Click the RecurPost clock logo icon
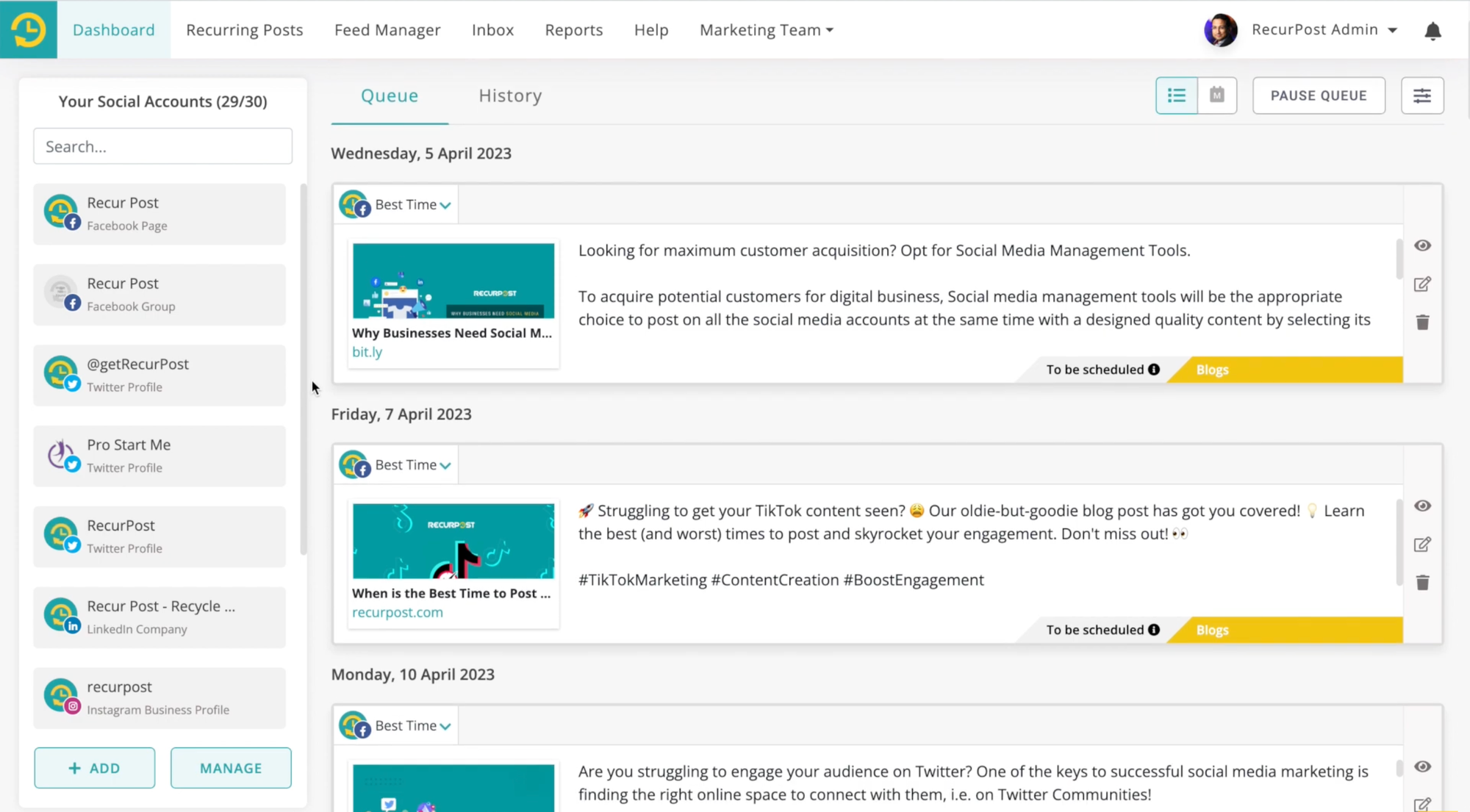Screen dimensions: 1470x812 click(28, 29)
